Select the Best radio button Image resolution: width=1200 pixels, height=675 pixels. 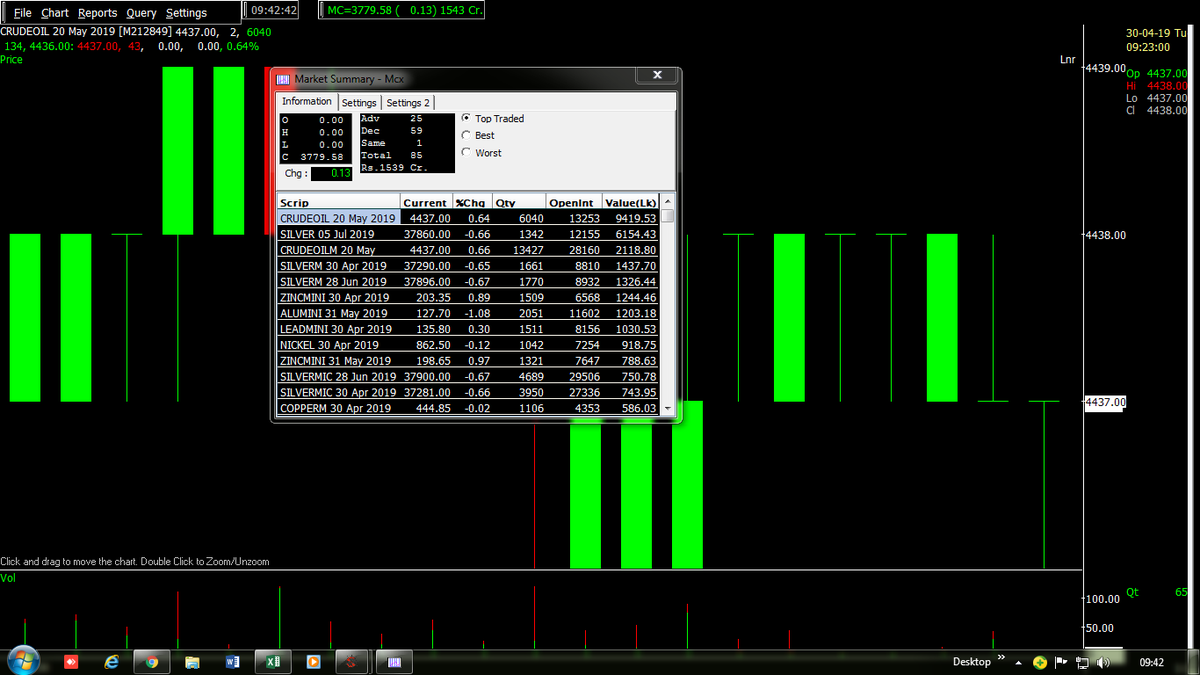pyautogui.click(x=467, y=135)
